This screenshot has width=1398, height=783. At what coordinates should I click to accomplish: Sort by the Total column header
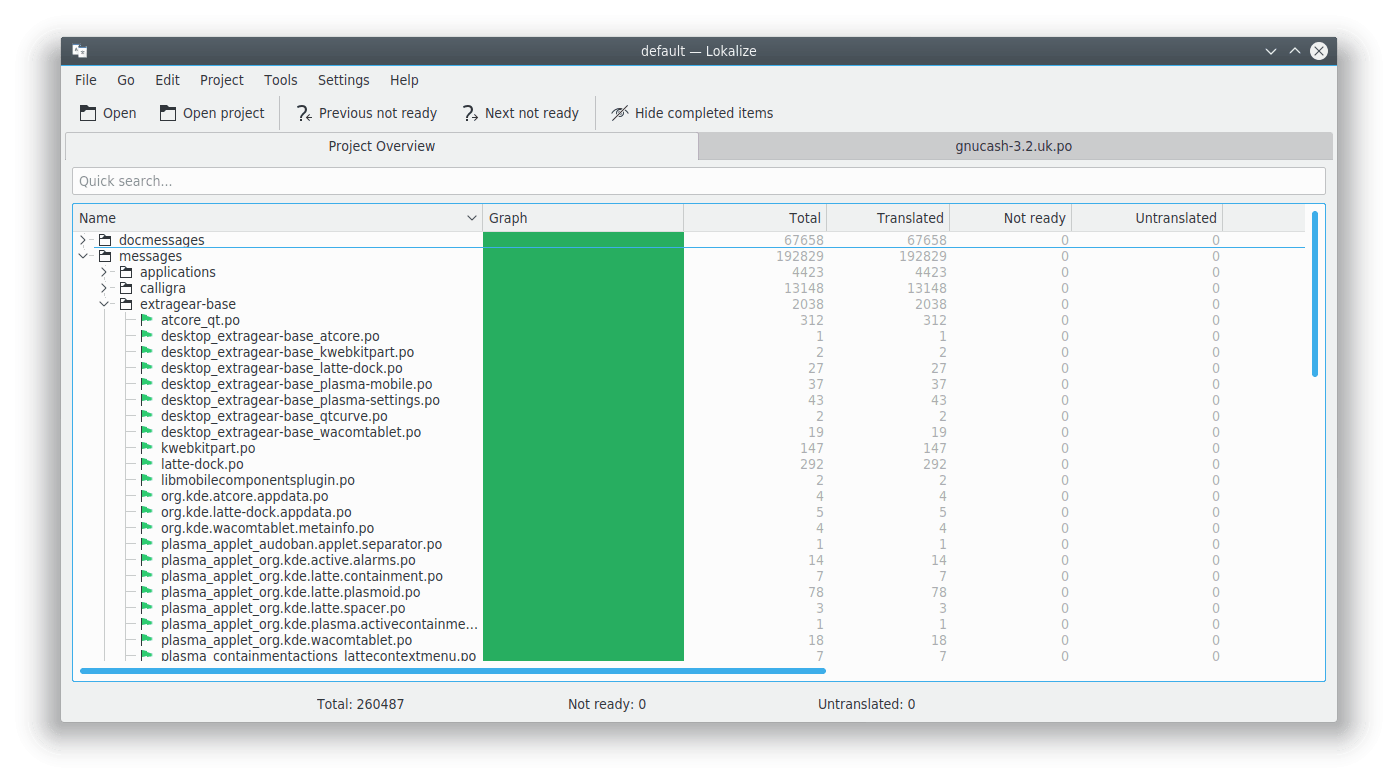click(x=755, y=218)
